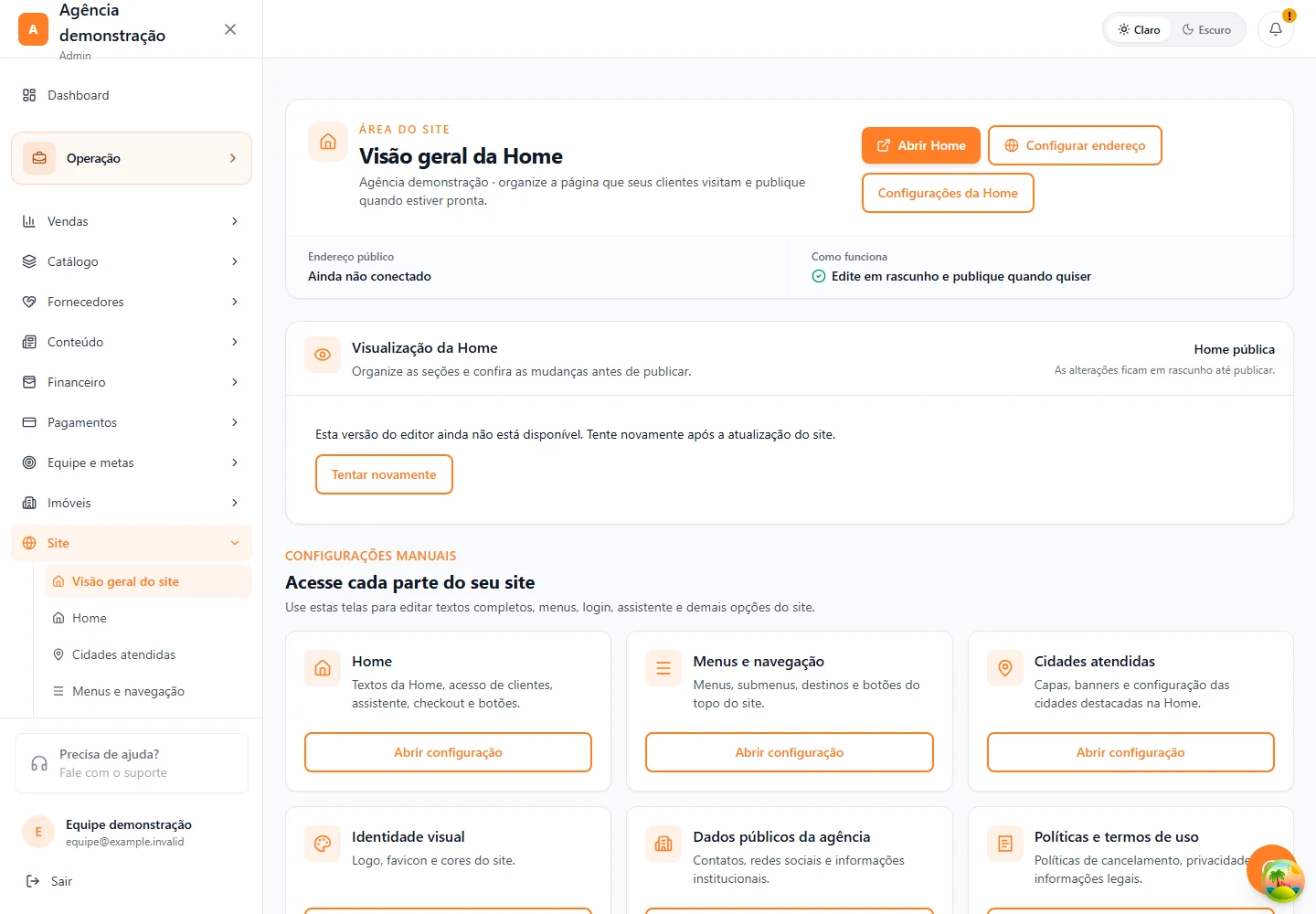The width and height of the screenshot is (1316, 914).
Task: Open Configurações da Home button
Action: pos(948,193)
